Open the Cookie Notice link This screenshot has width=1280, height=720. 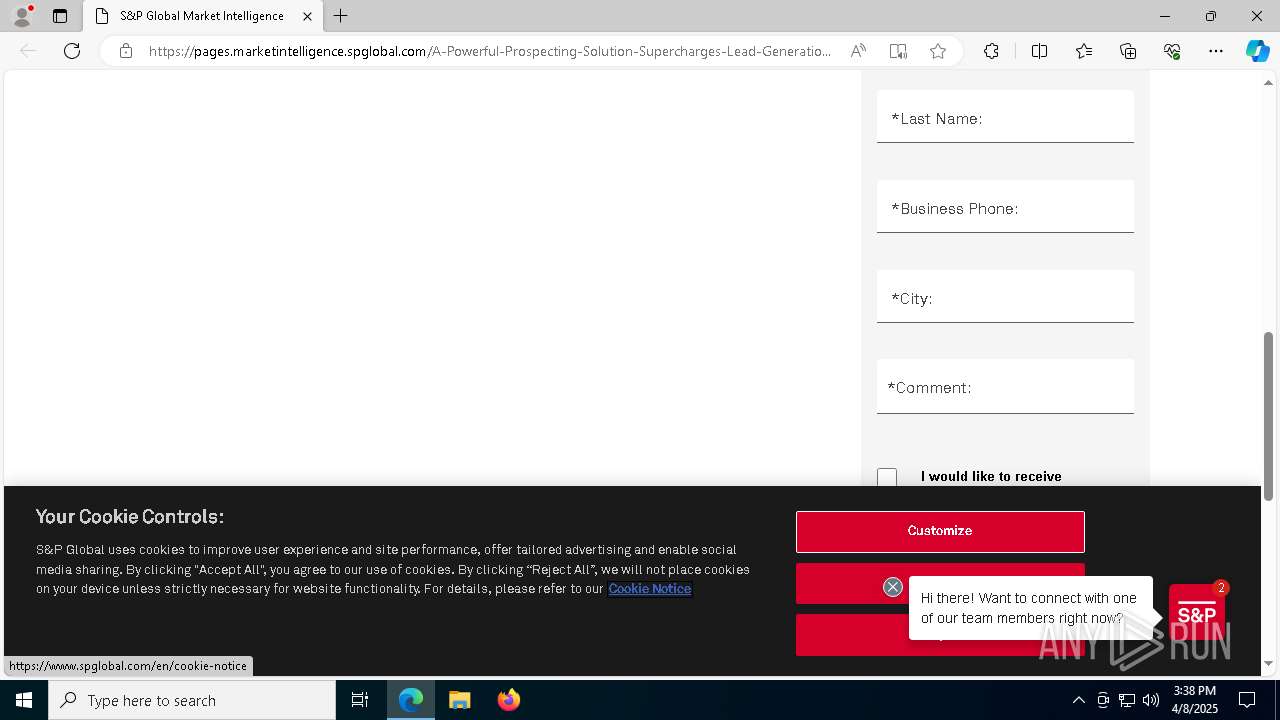coord(650,588)
